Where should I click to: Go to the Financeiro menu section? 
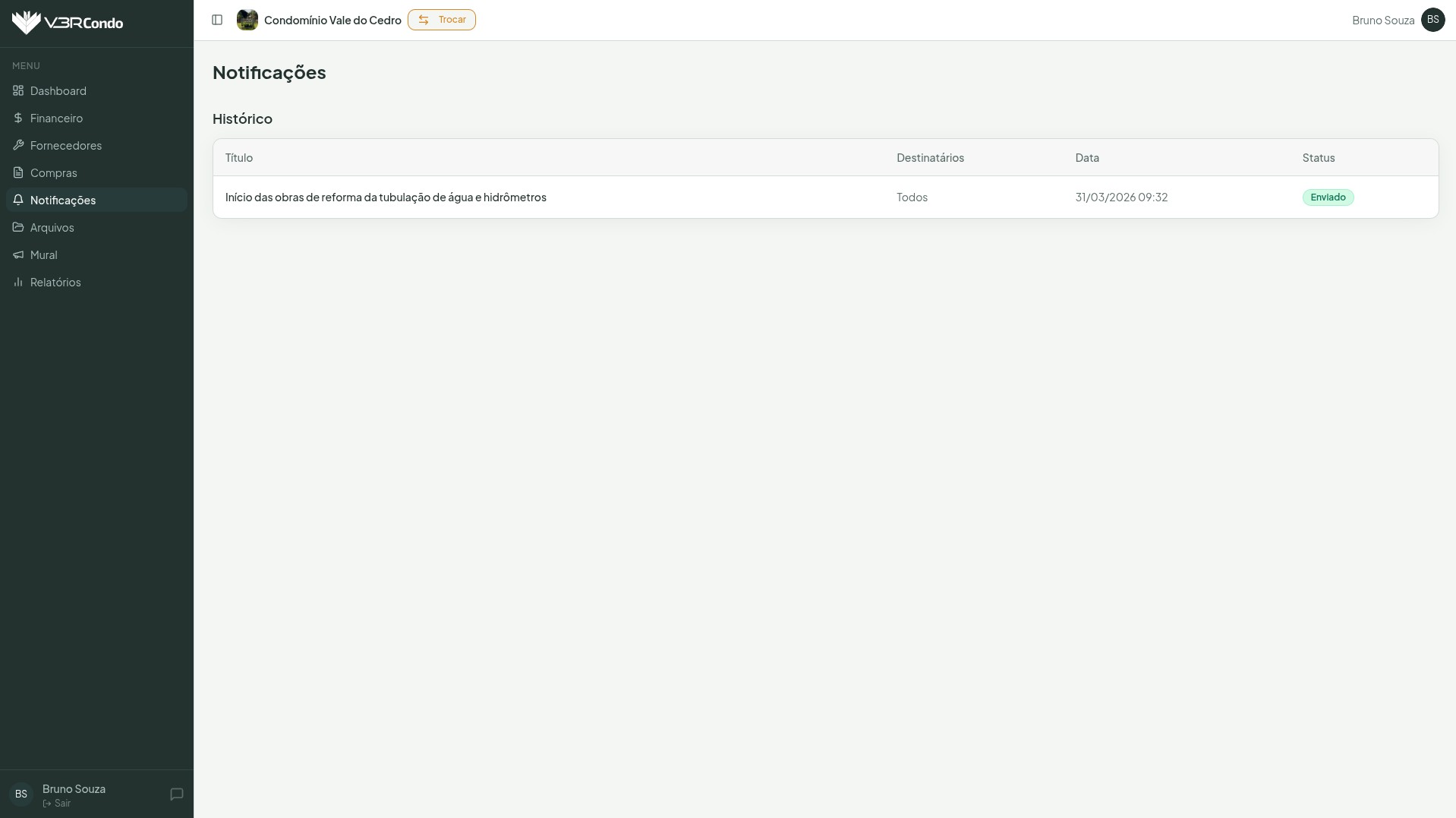coord(57,118)
